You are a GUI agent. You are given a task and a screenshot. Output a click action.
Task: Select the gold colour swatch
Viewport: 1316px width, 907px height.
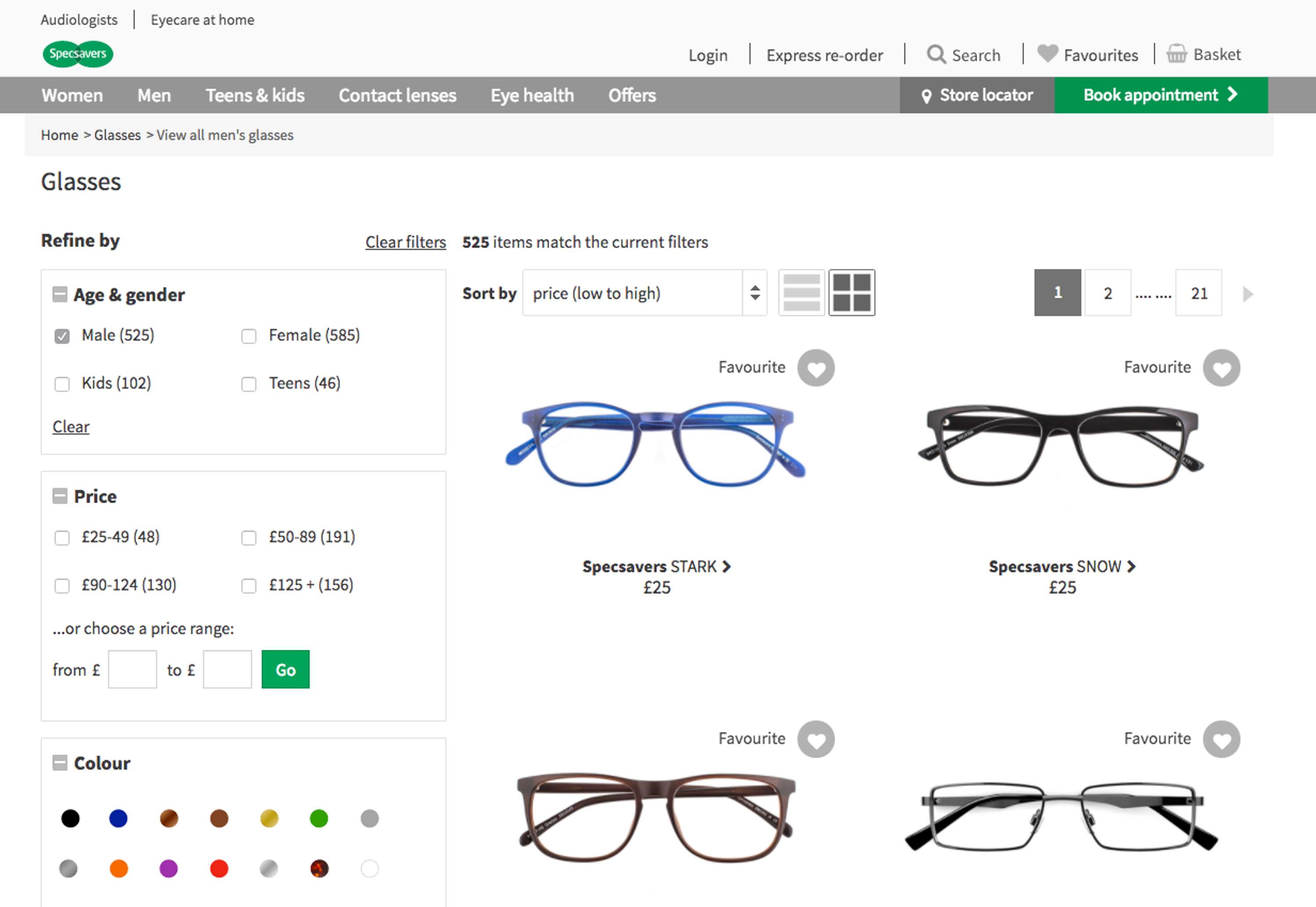pyautogui.click(x=269, y=818)
